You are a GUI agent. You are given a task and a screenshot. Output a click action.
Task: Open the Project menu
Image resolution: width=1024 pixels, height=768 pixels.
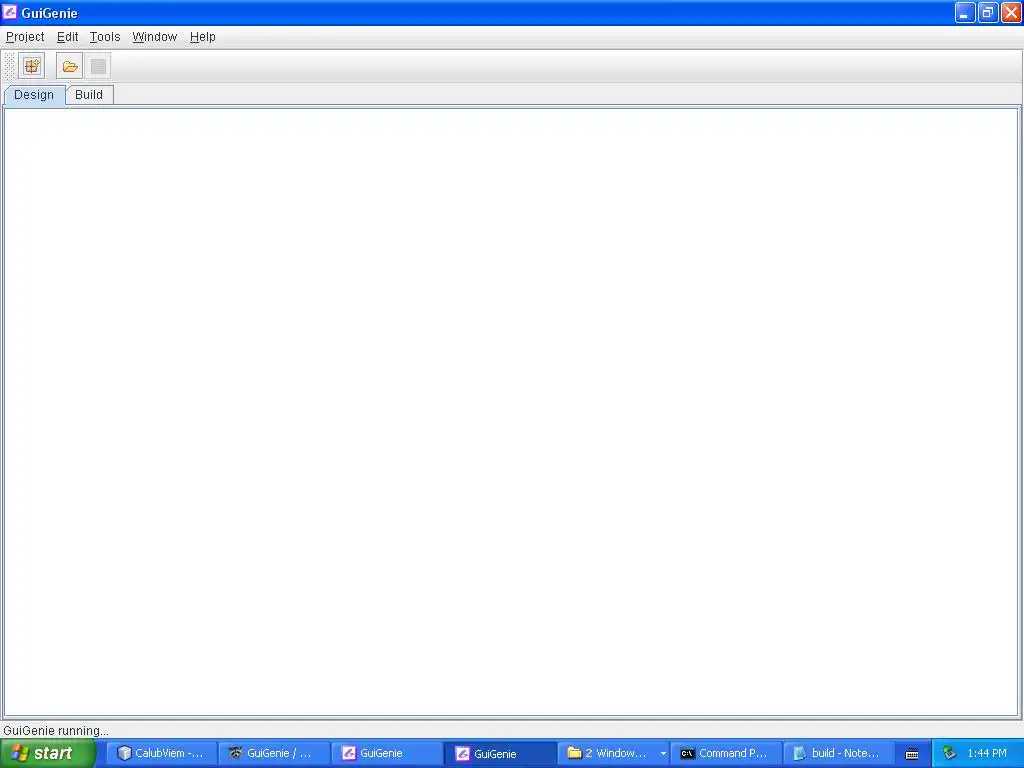(x=25, y=37)
